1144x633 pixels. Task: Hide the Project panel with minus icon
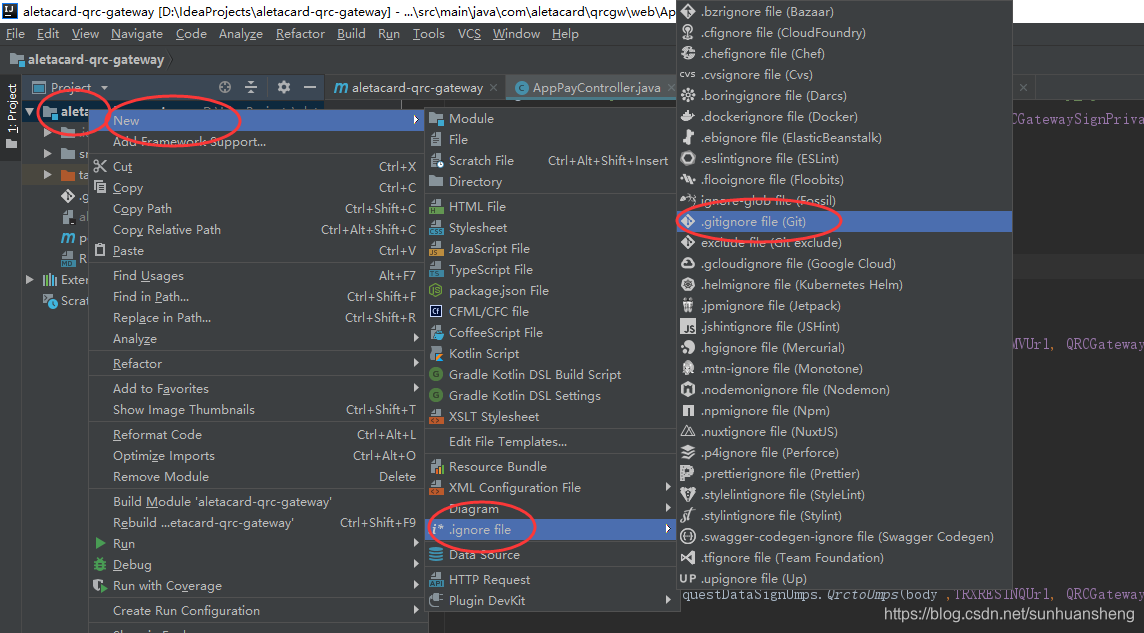tap(310, 88)
